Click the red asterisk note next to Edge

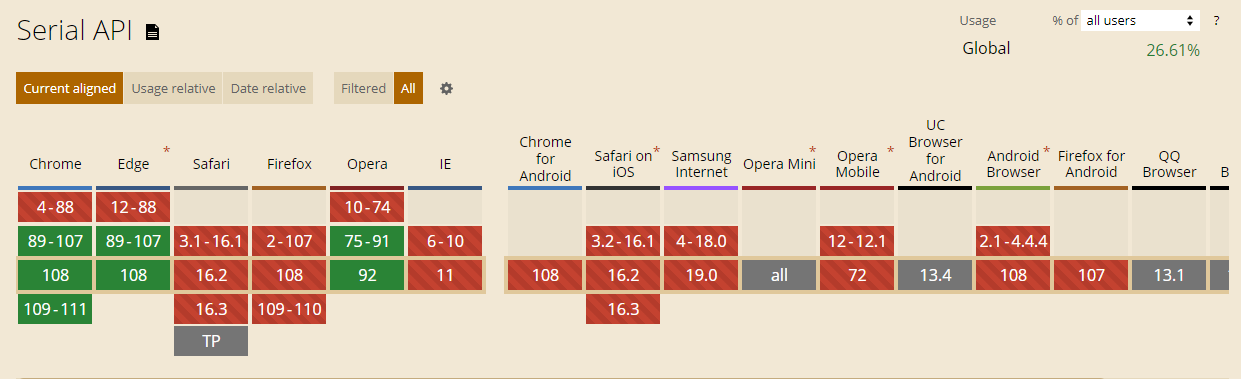pos(166,151)
